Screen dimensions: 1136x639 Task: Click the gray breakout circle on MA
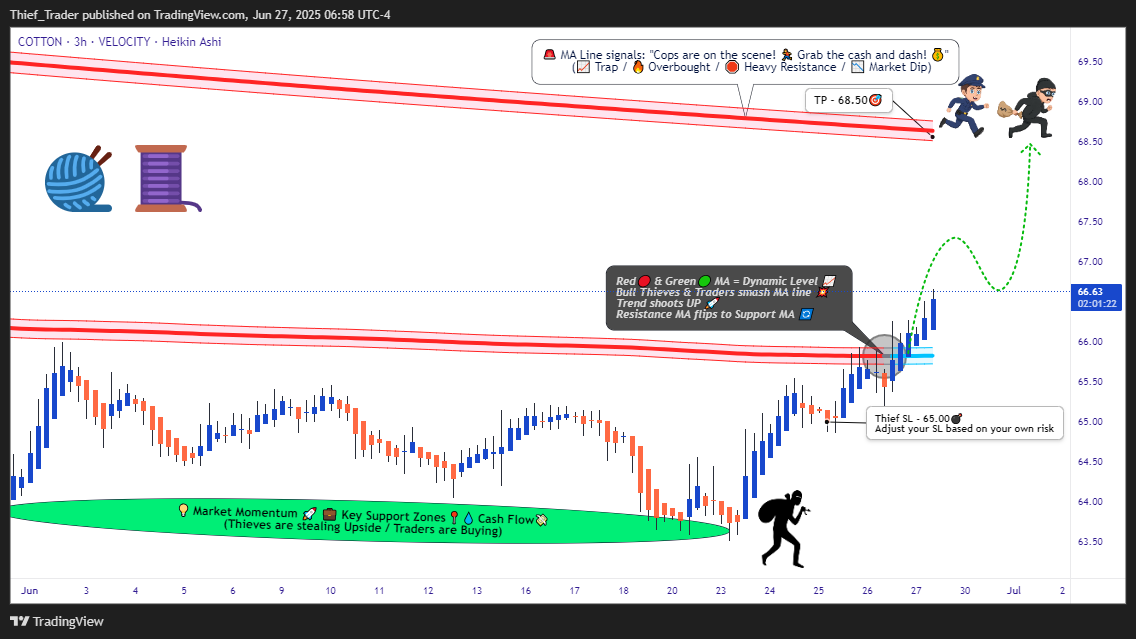(884, 356)
